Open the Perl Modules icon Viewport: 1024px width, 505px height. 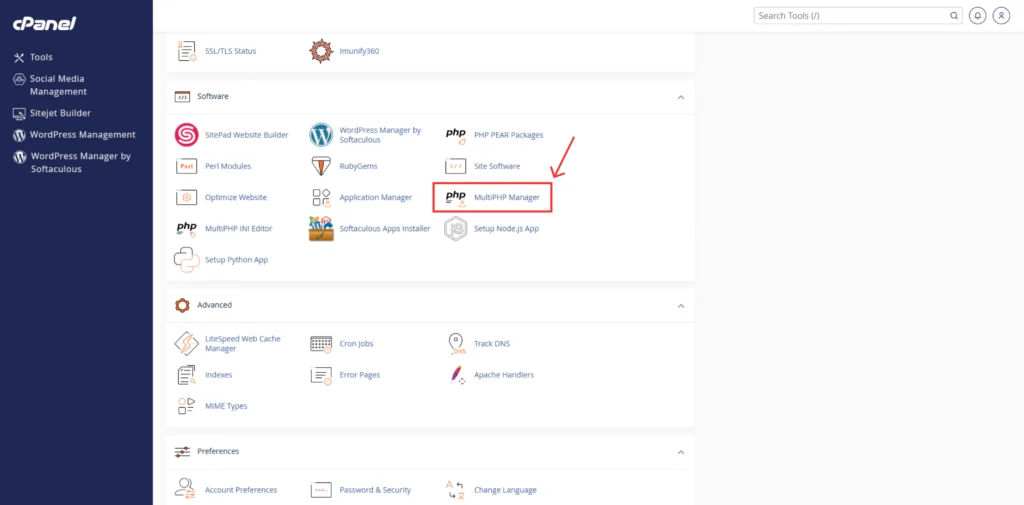(x=187, y=167)
